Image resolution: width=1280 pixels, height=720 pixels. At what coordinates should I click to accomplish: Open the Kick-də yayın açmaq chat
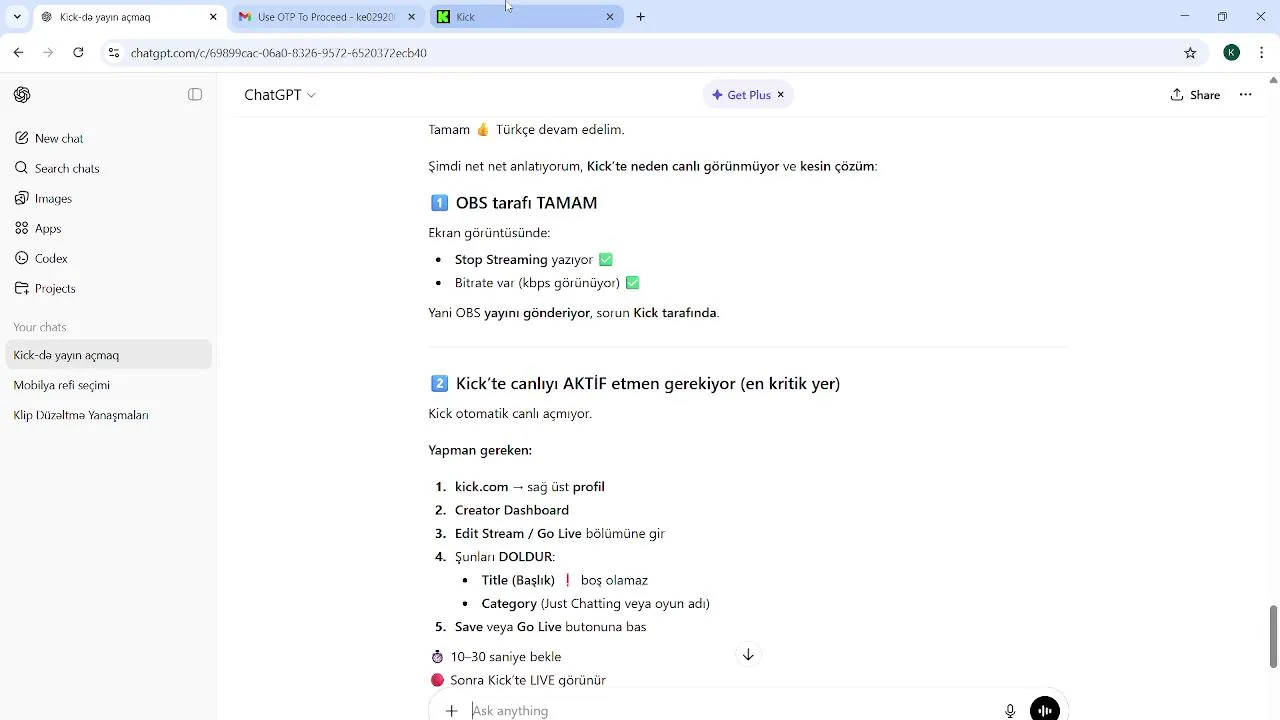pyautogui.click(x=108, y=355)
